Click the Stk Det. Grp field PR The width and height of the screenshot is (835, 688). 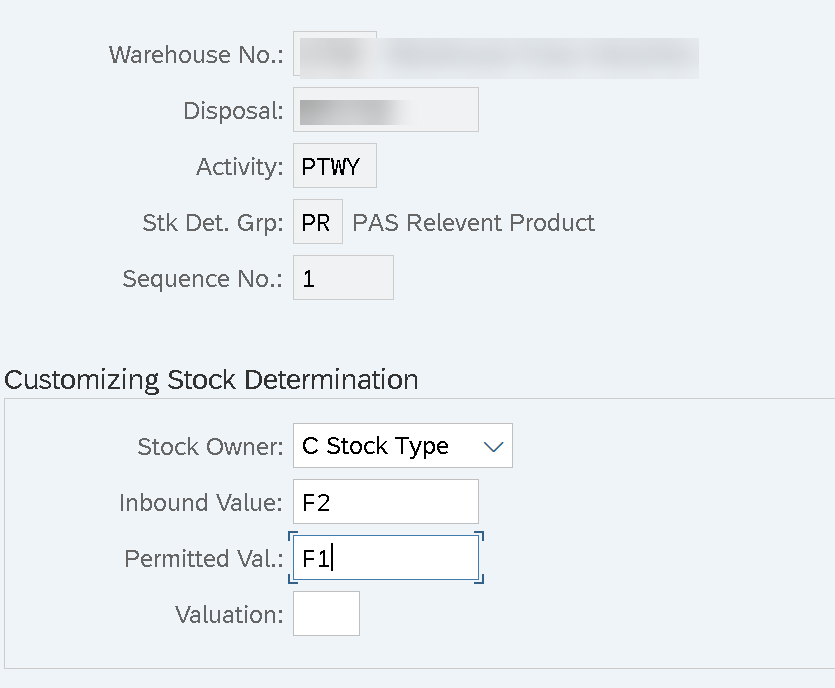[x=317, y=222]
